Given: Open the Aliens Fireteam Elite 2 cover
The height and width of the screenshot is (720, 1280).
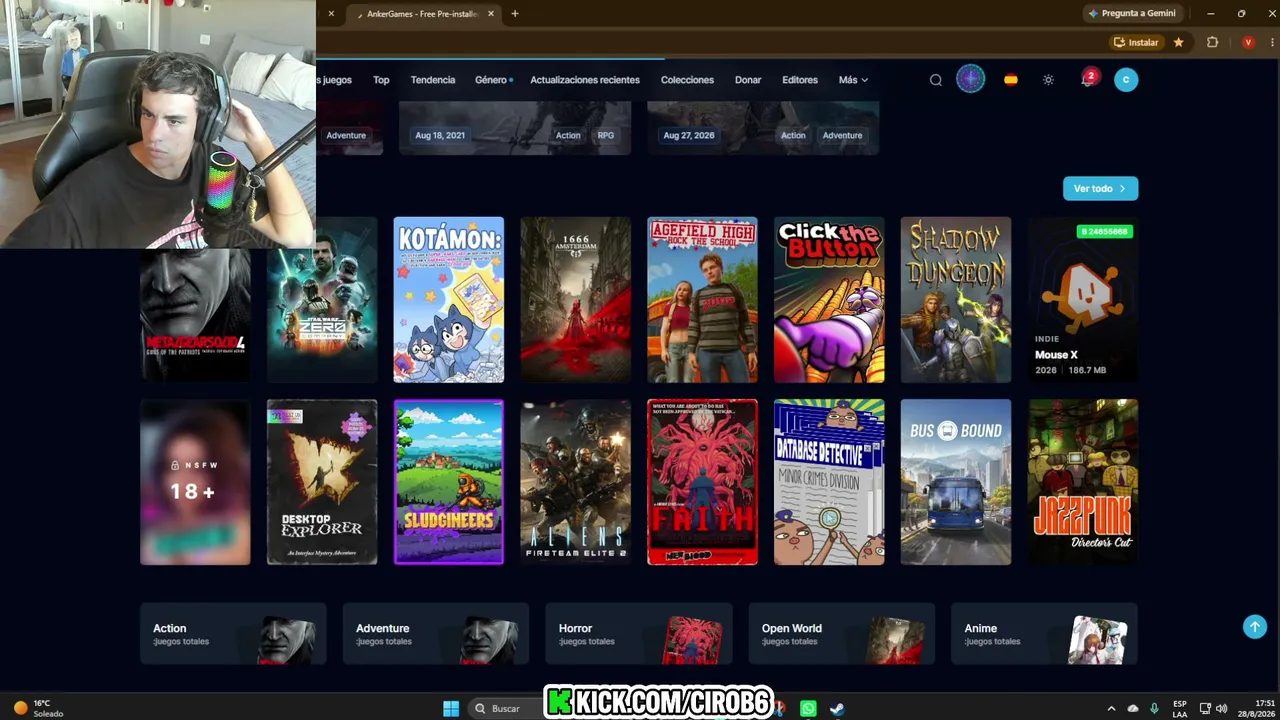Looking at the screenshot, I should 576,482.
